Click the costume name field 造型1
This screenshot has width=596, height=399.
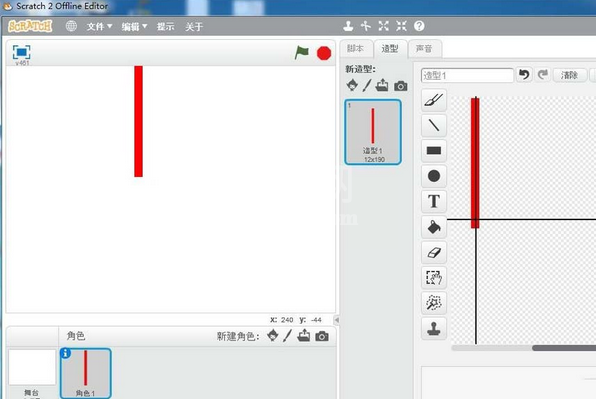tap(467, 75)
